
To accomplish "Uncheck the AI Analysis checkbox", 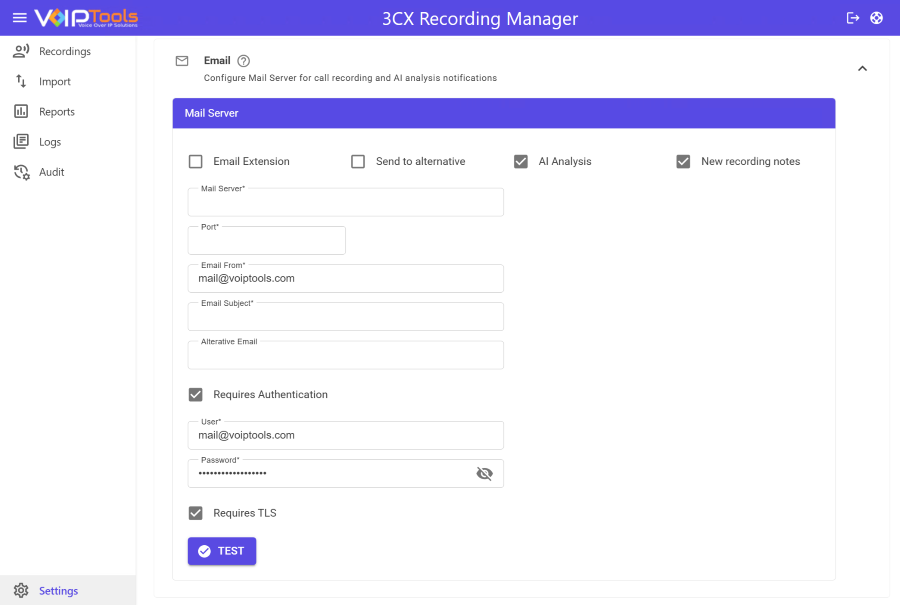I will click(x=521, y=162).
